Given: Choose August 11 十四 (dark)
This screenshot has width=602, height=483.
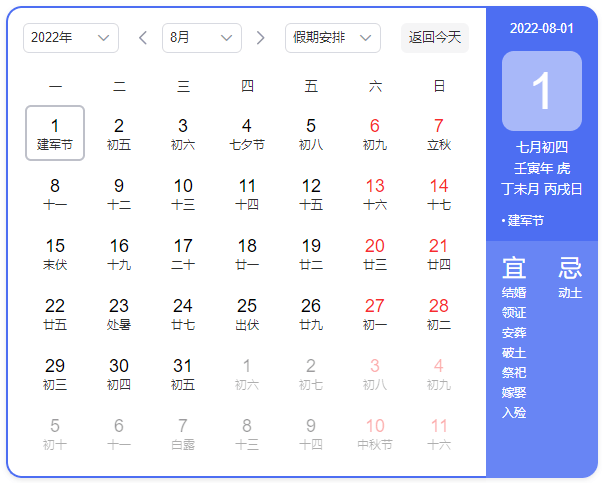Looking at the screenshot, I should [x=247, y=193].
